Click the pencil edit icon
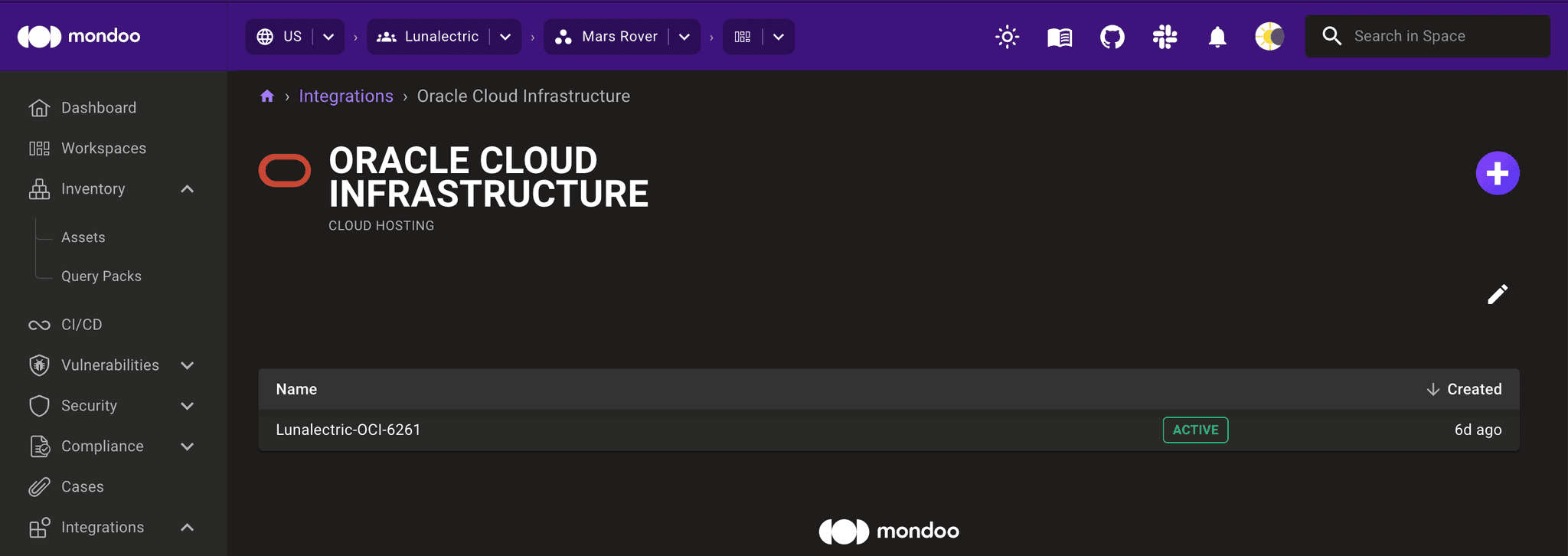The image size is (1568, 556). (1497, 295)
